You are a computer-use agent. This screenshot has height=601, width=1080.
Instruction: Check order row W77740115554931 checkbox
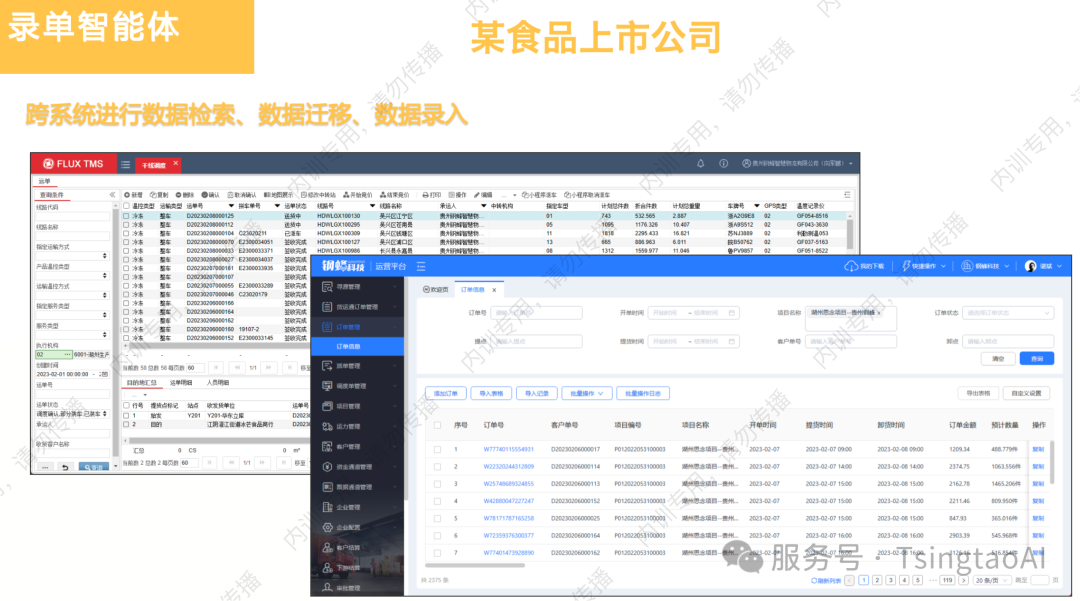pyautogui.click(x=437, y=450)
